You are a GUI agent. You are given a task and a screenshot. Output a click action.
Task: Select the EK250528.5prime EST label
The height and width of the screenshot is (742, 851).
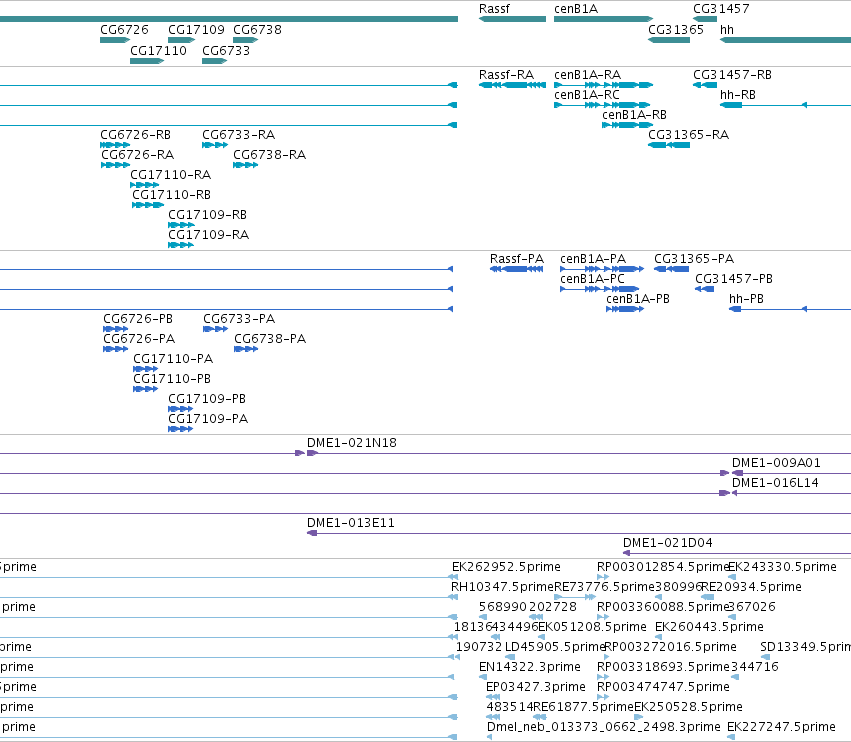(x=688, y=707)
